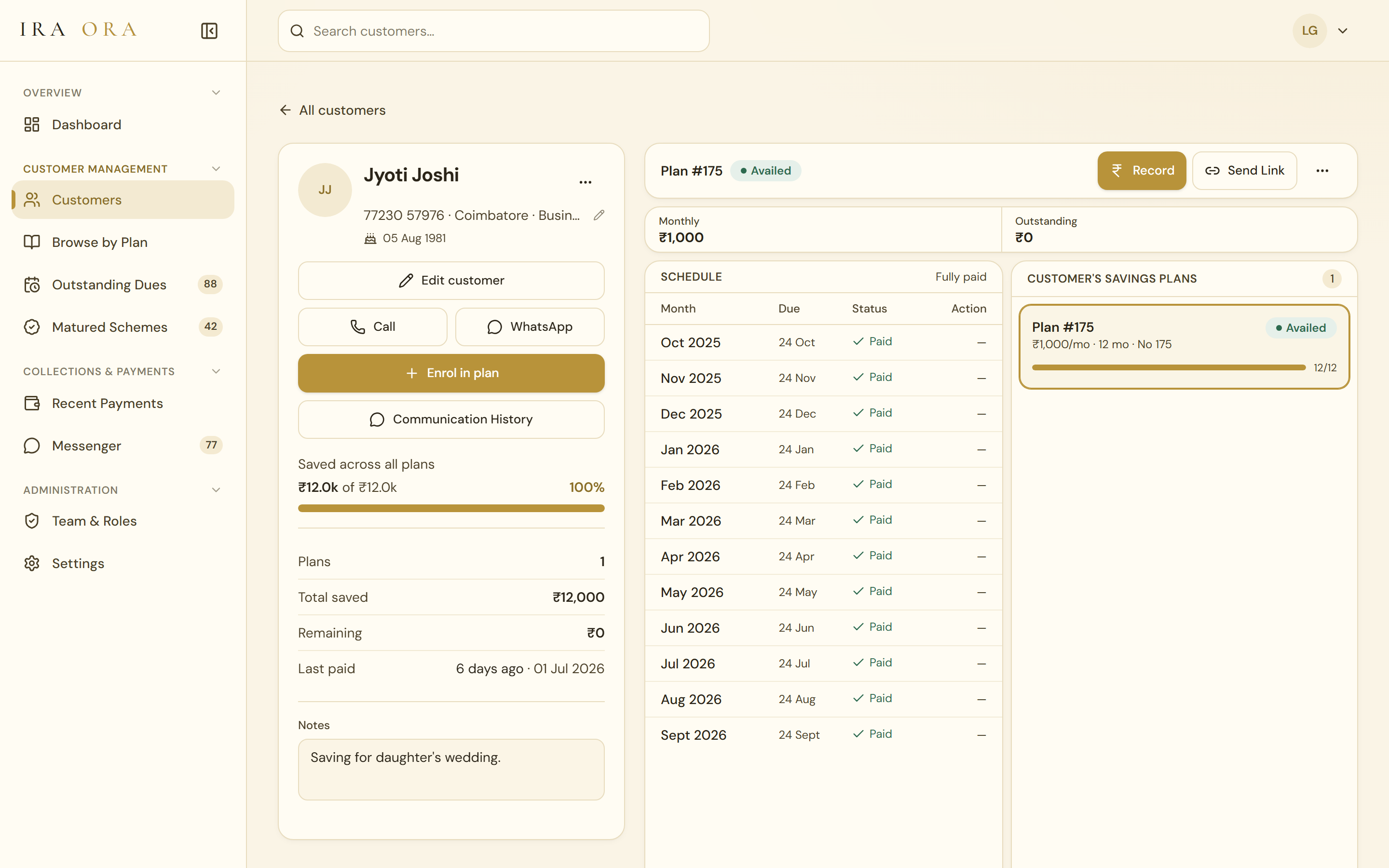This screenshot has width=1389, height=868.
Task: Click the action dash for Apr 2026
Action: click(x=981, y=557)
